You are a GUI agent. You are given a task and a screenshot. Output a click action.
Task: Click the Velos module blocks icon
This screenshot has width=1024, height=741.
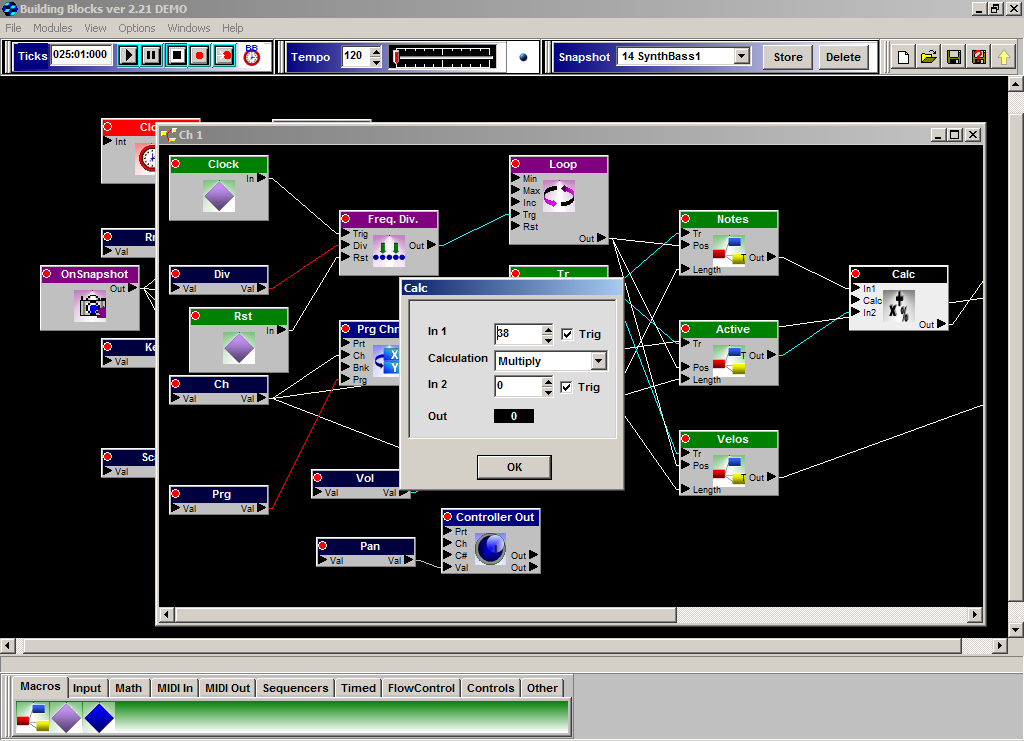tap(729, 471)
